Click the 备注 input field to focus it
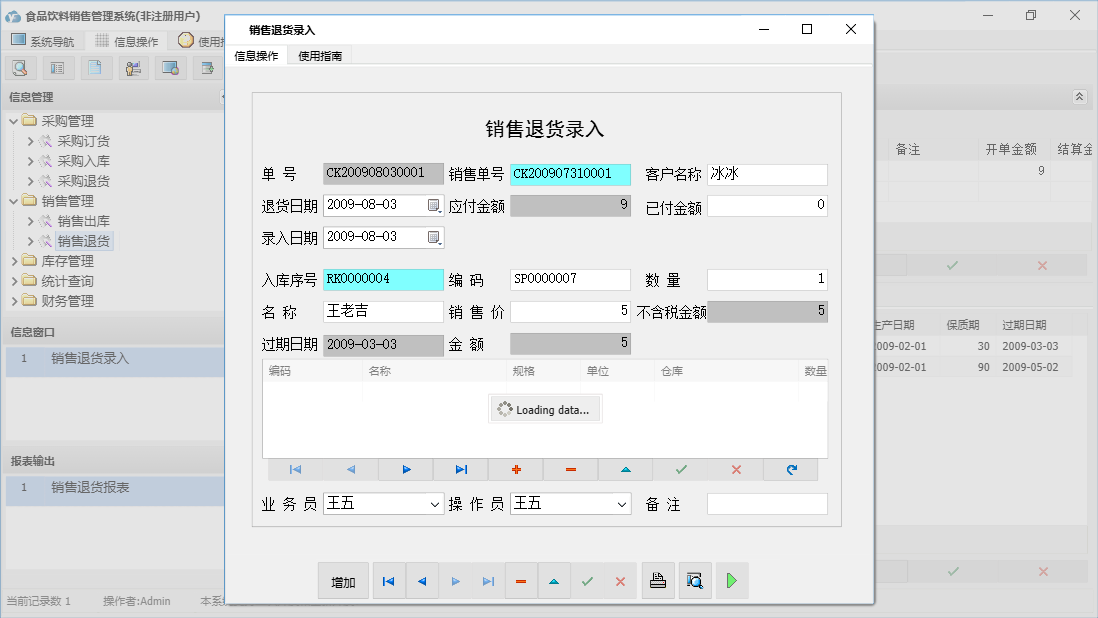This screenshot has width=1098, height=618. (767, 503)
